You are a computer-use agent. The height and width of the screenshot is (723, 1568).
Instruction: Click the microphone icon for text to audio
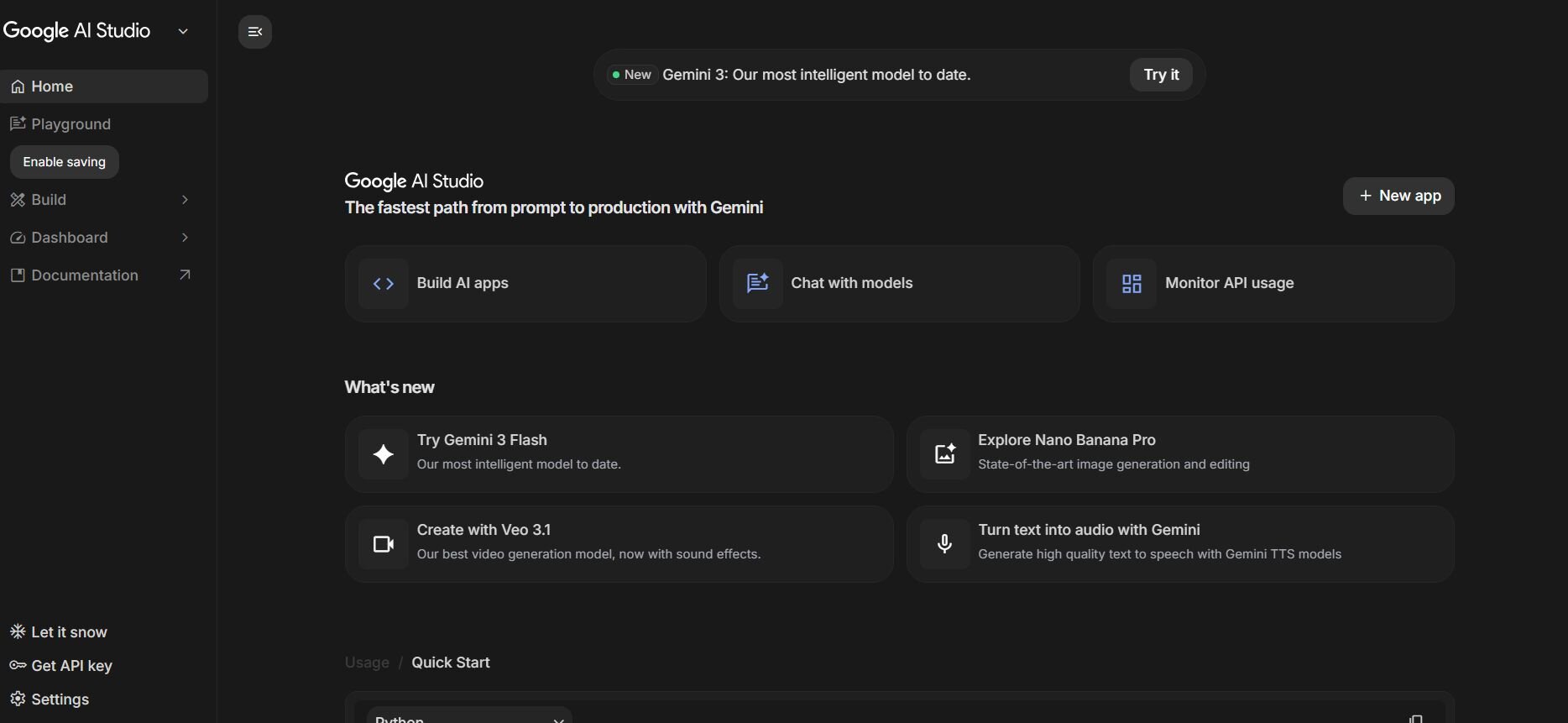[x=945, y=544]
